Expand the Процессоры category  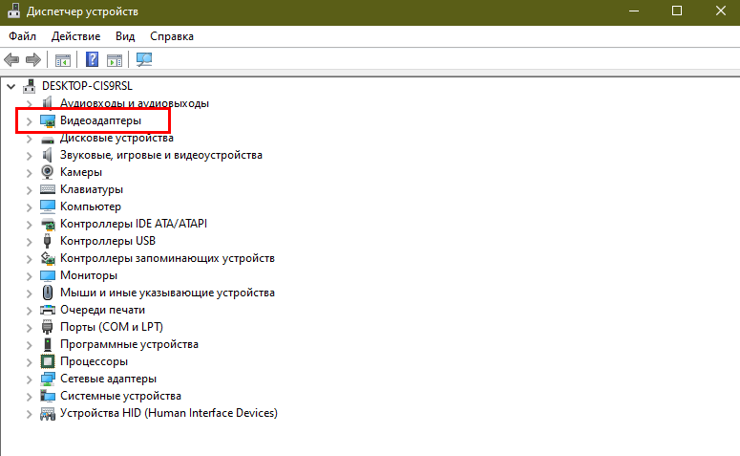[x=29, y=362]
